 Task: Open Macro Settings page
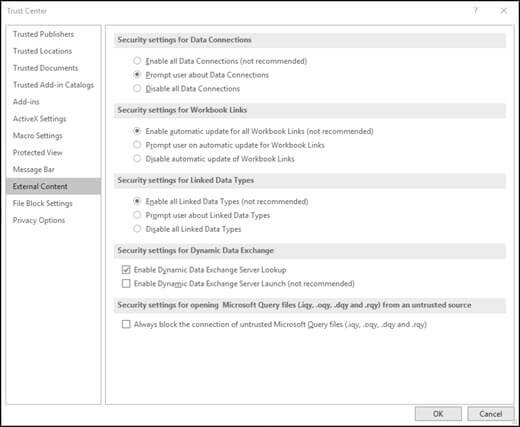tap(38, 136)
